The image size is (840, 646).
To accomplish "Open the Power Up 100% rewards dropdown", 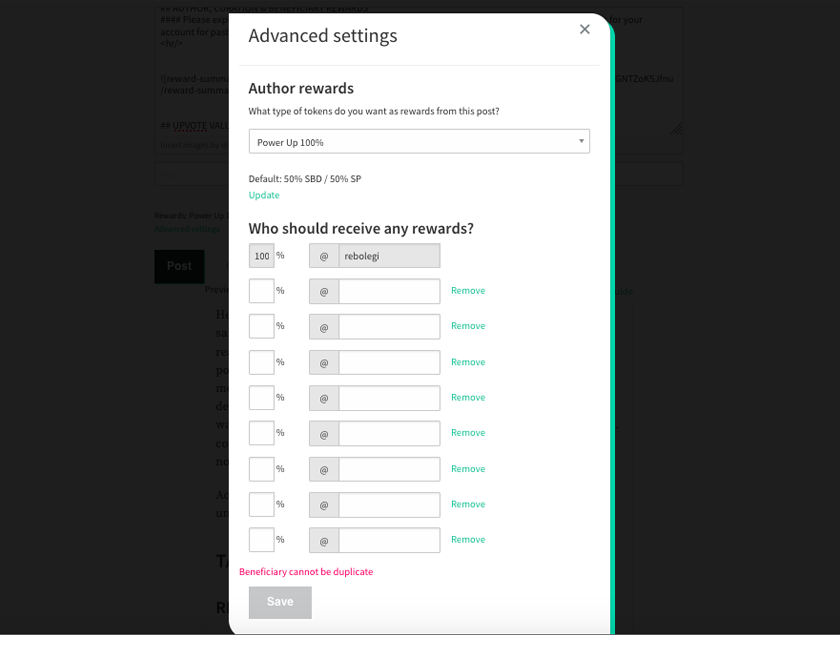I will pos(419,142).
